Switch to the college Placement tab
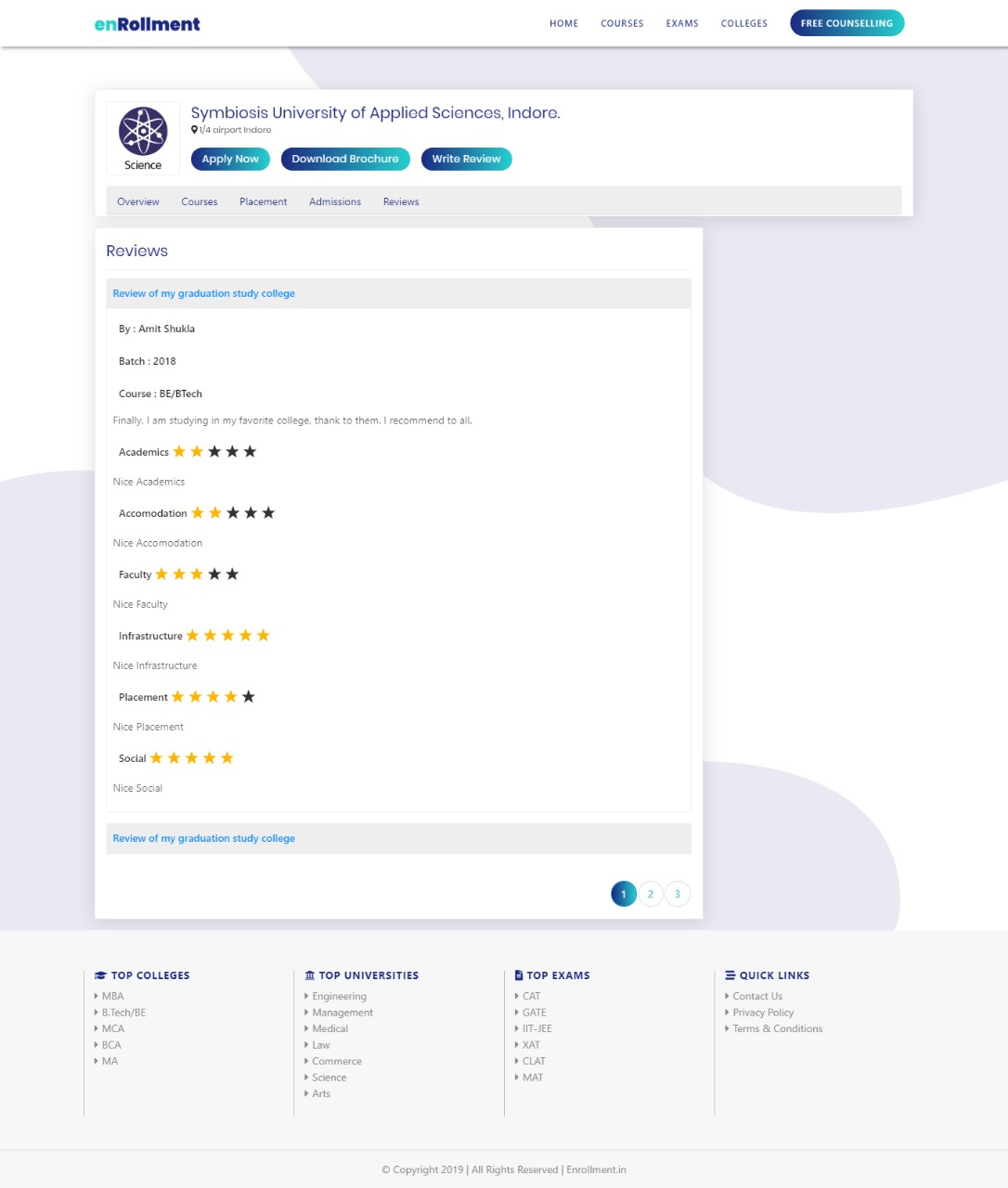The width and height of the screenshot is (1008, 1188). (x=264, y=201)
